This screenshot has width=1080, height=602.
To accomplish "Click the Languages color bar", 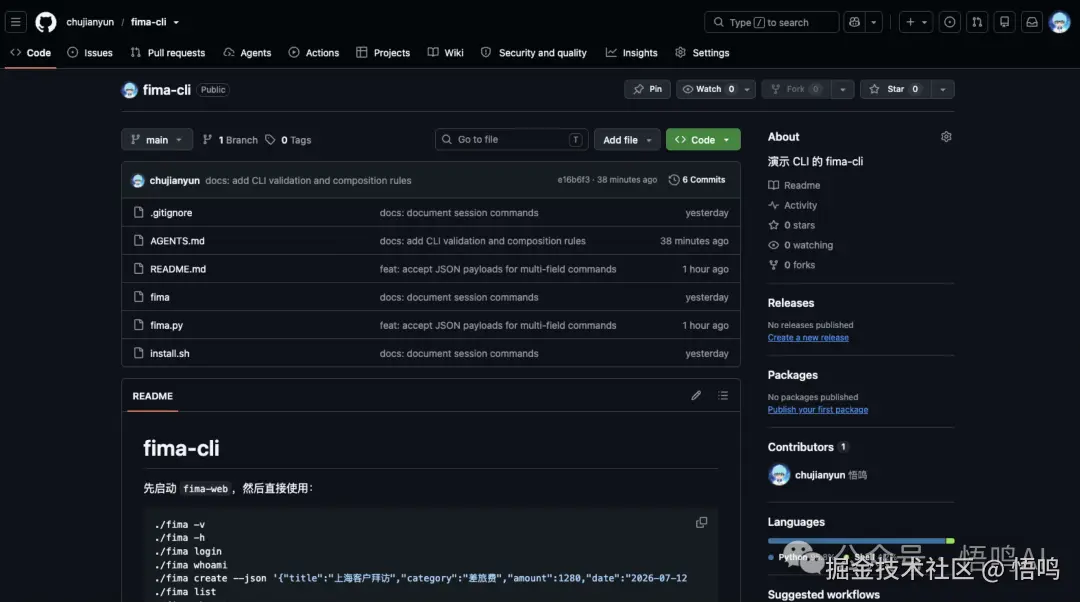I will (861, 541).
